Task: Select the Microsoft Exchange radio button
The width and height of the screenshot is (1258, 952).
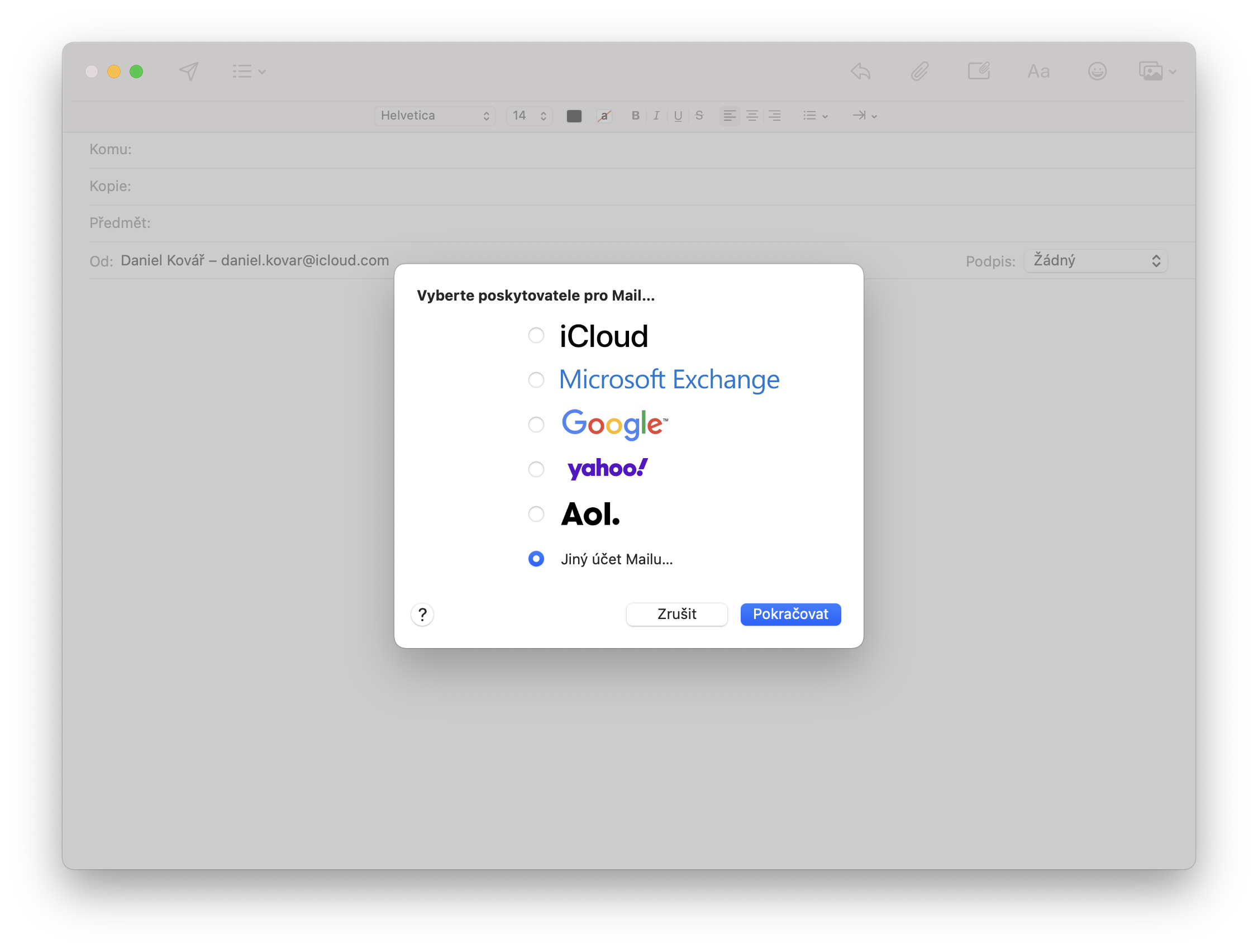Action: (x=536, y=380)
